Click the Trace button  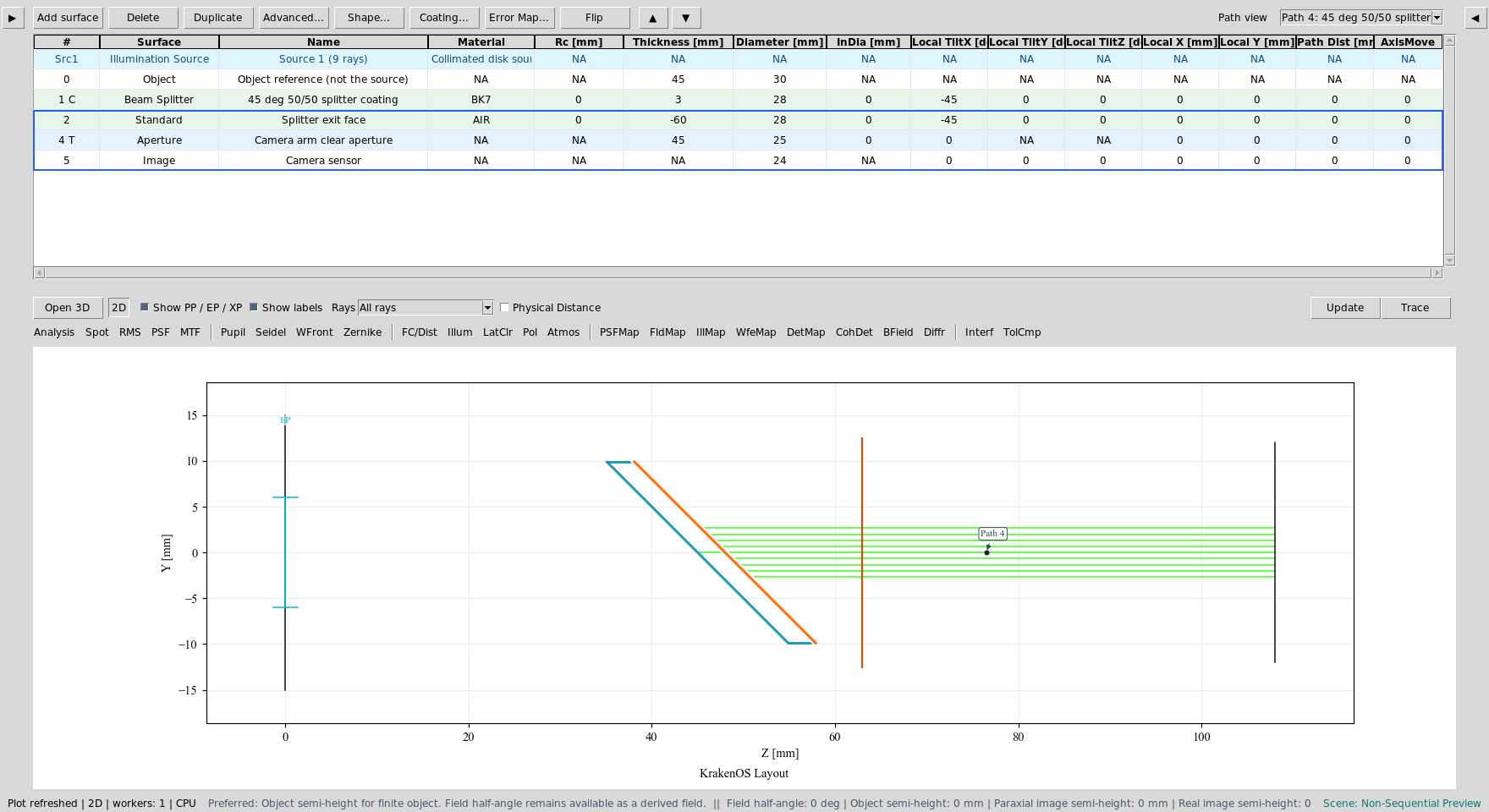pos(1415,308)
